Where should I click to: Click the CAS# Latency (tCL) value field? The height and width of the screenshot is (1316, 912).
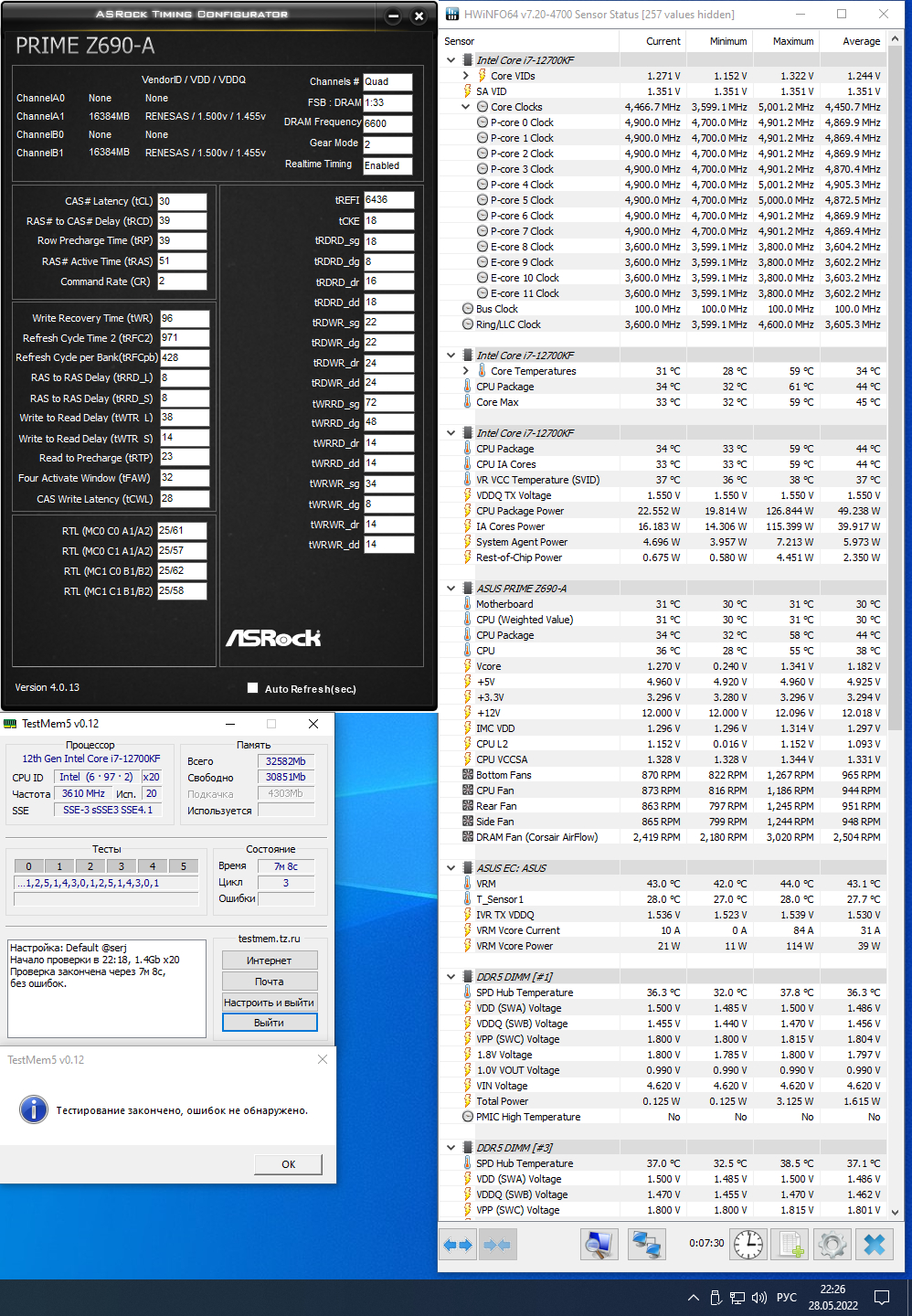coord(182,201)
